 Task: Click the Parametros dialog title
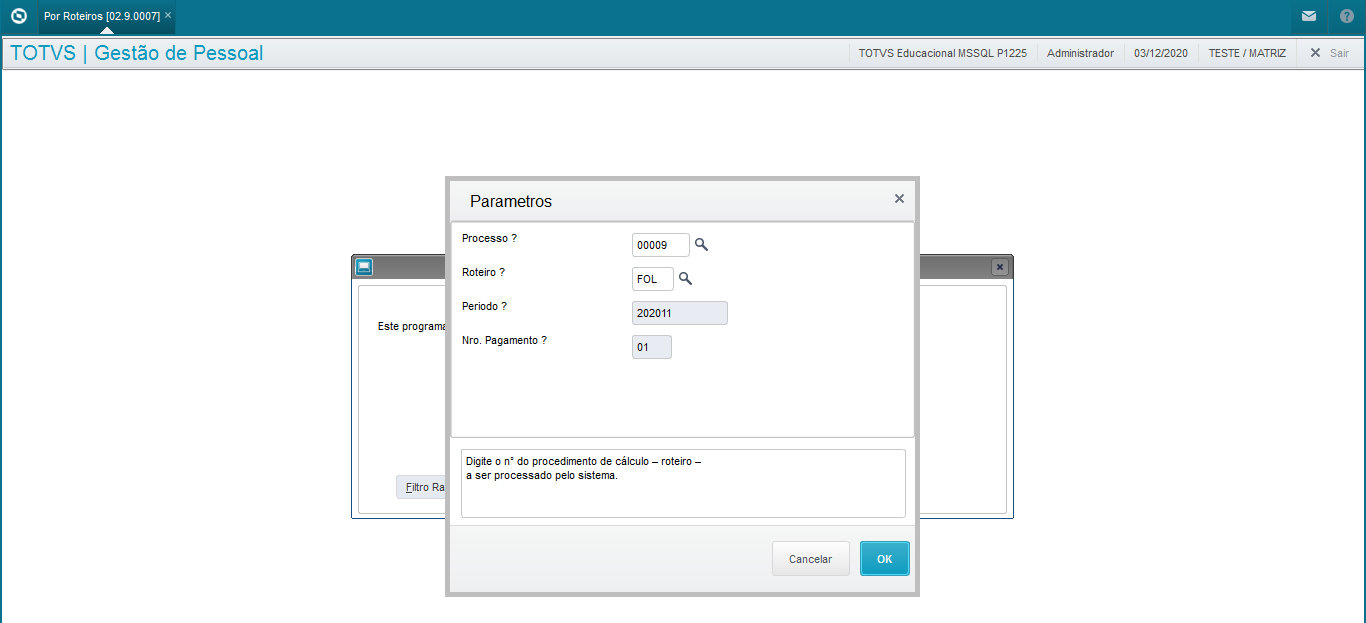511,201
